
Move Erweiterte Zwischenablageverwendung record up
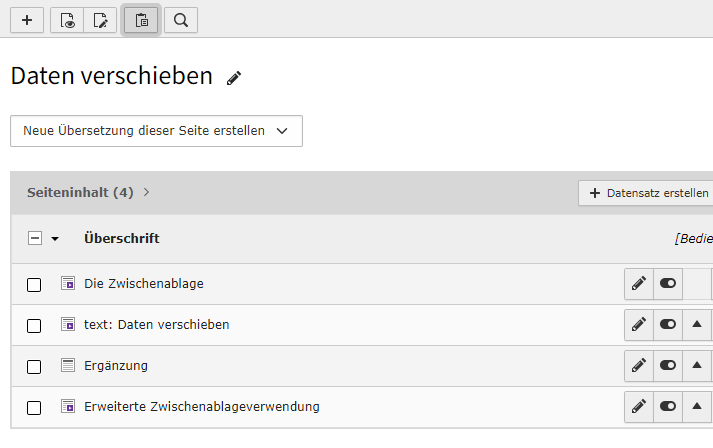click(x=697, y=406)
